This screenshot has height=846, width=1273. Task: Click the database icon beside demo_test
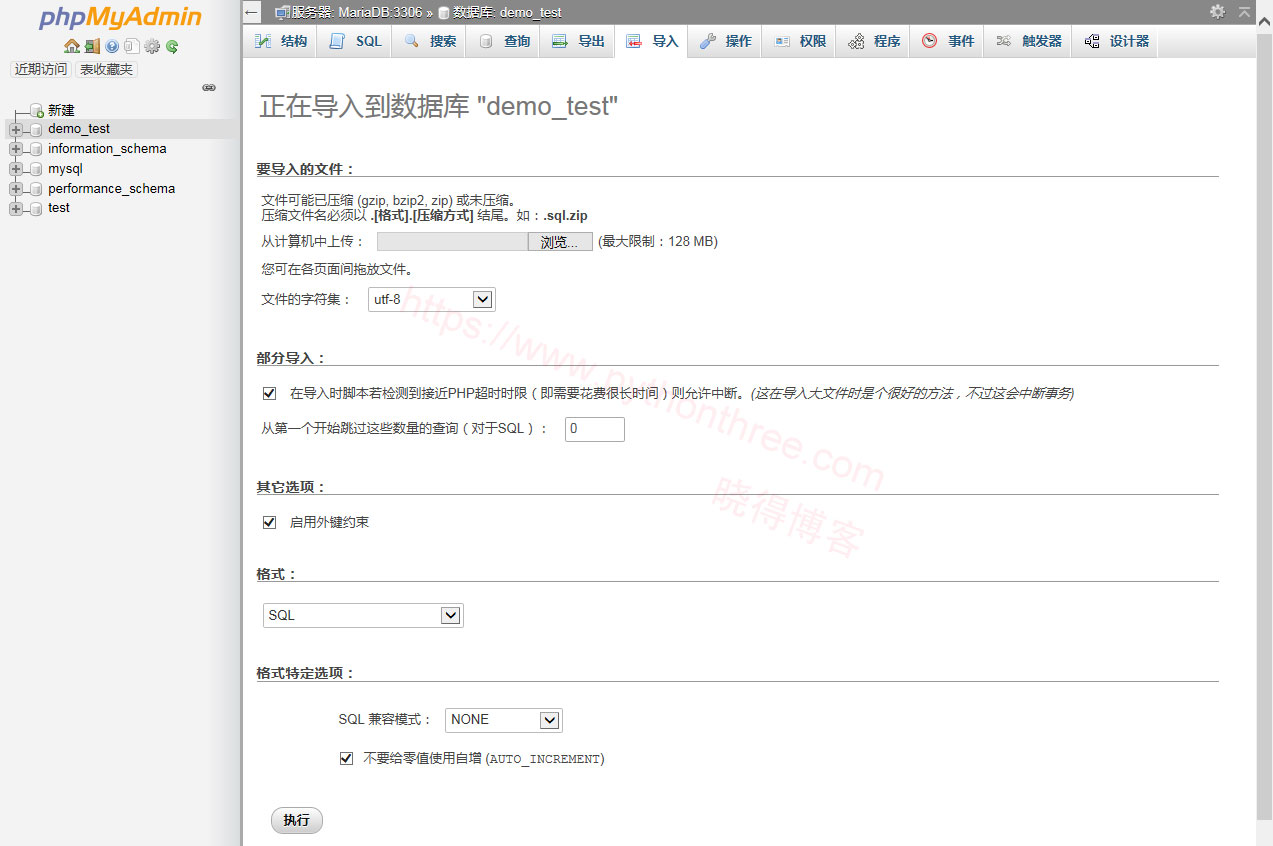(37, 129)
